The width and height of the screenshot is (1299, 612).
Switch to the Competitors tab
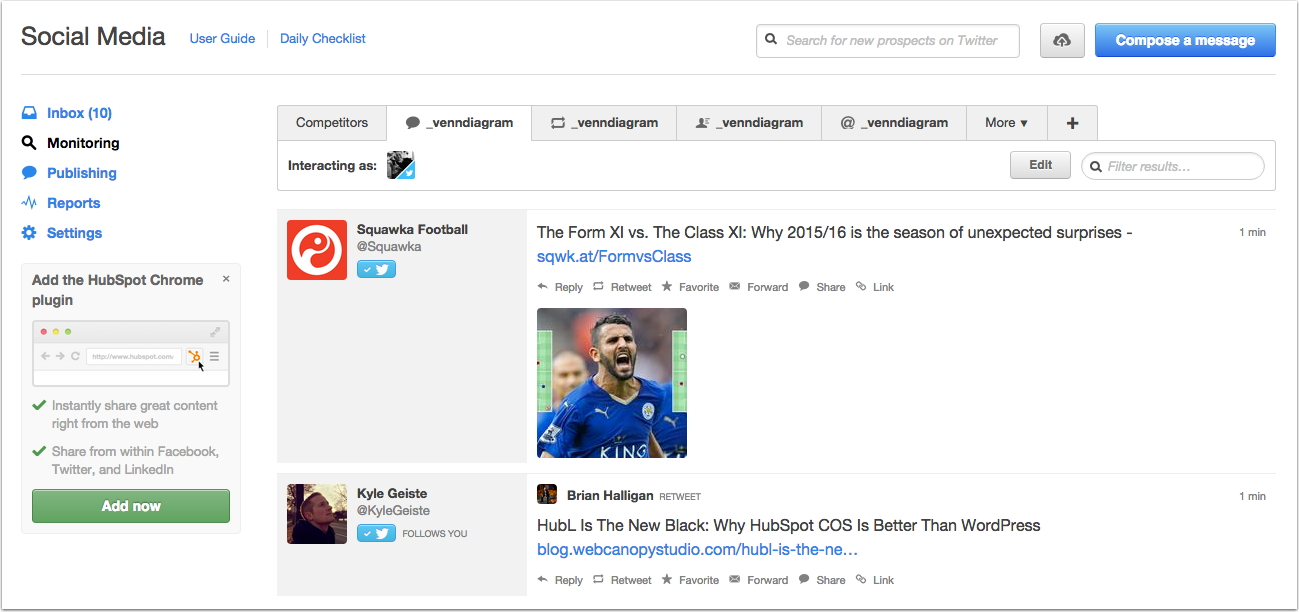coord(332,123)
